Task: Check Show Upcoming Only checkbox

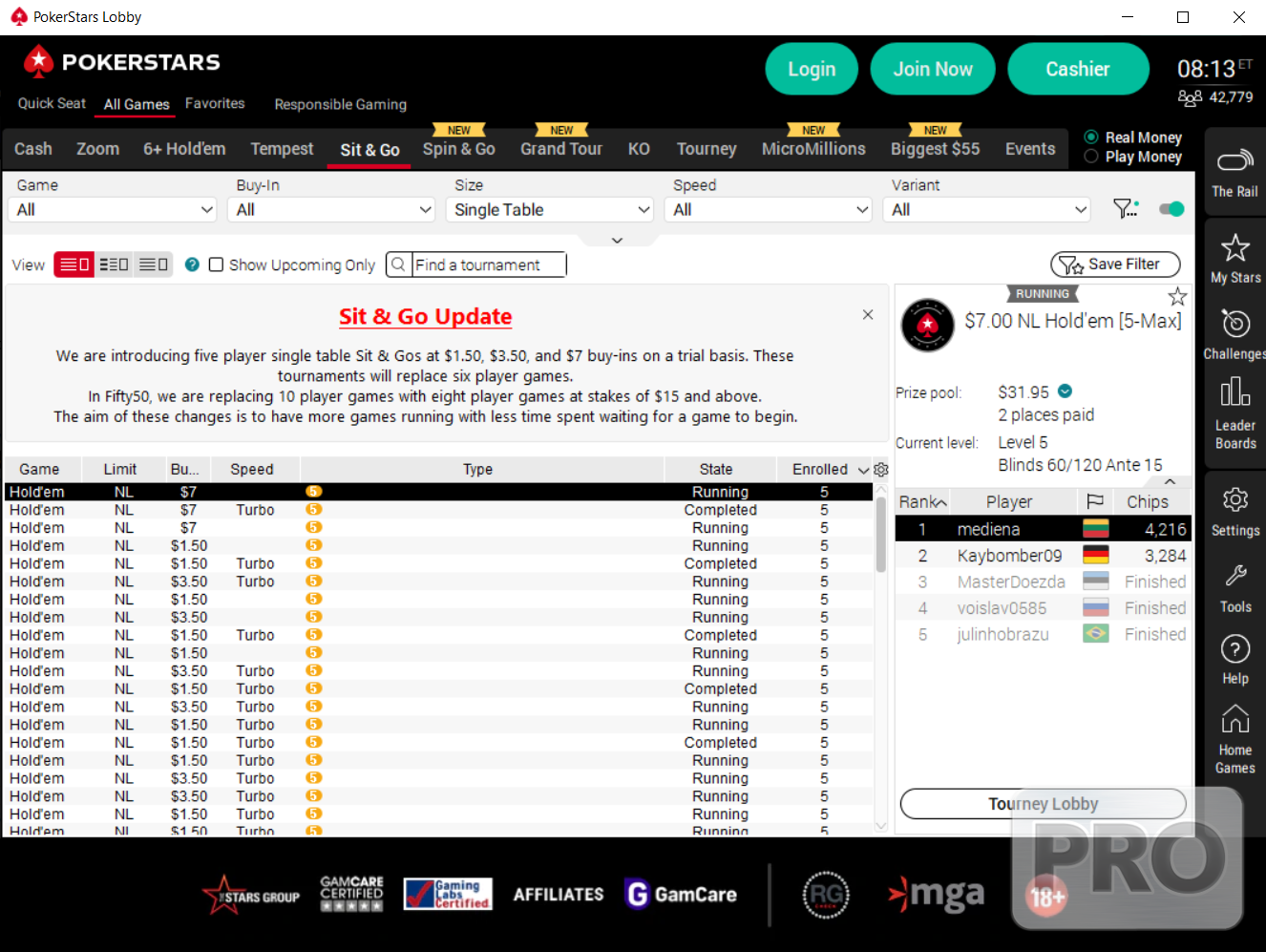Action: pyautogui.click(x=216, y=264)
